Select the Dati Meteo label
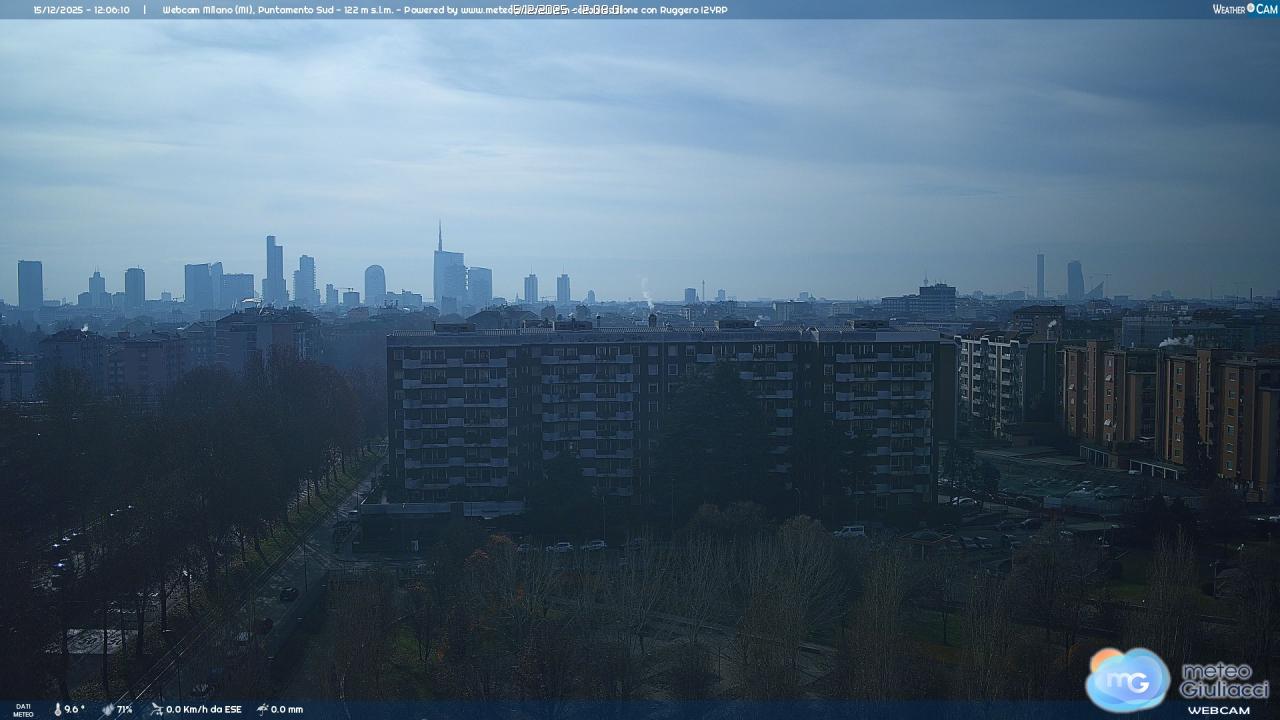The width and height of the screenshot is (1280, 720). (23, 709)
